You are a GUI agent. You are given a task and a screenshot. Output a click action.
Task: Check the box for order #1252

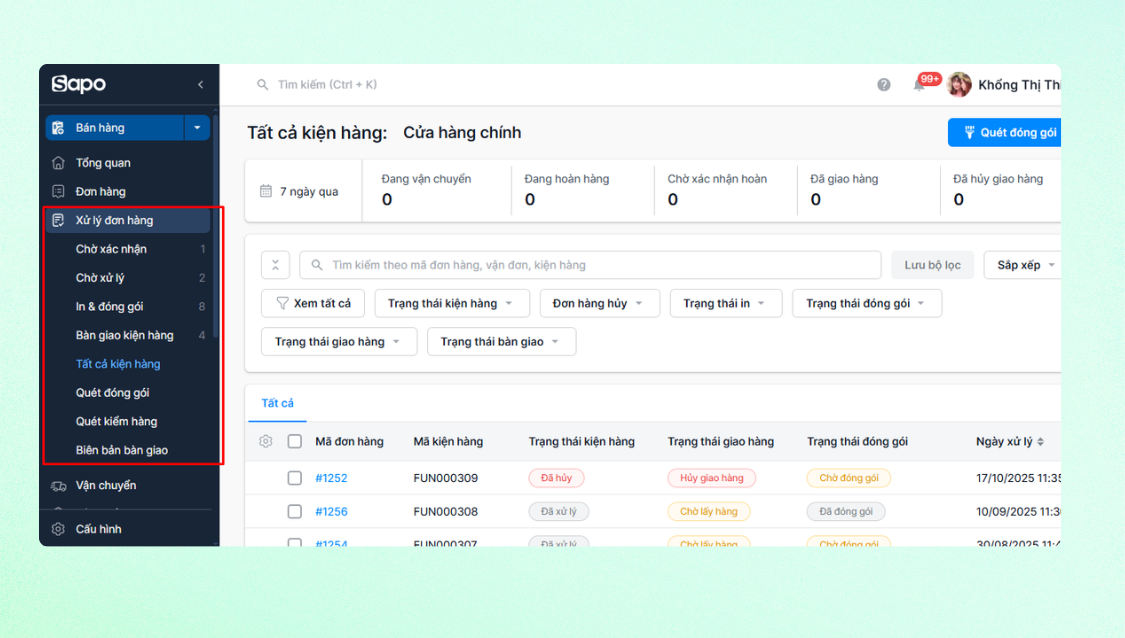(294, 478)
